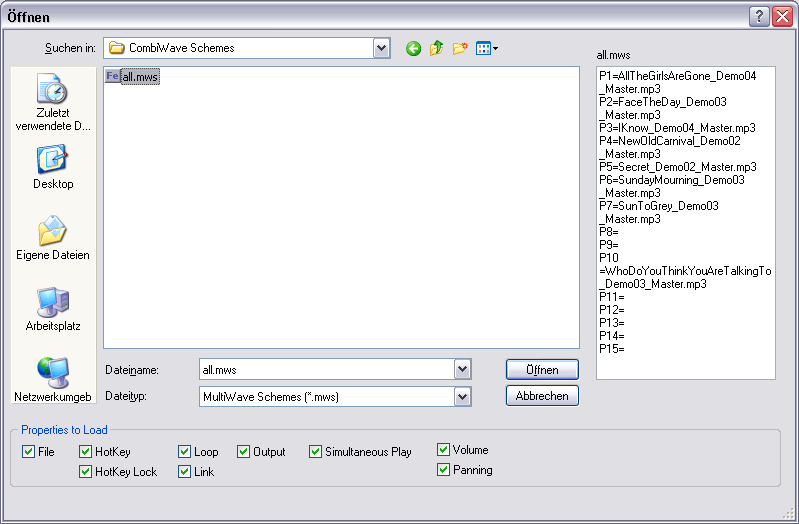Go up one folder level
Viewport: 799px width, 524px height.
436,48
